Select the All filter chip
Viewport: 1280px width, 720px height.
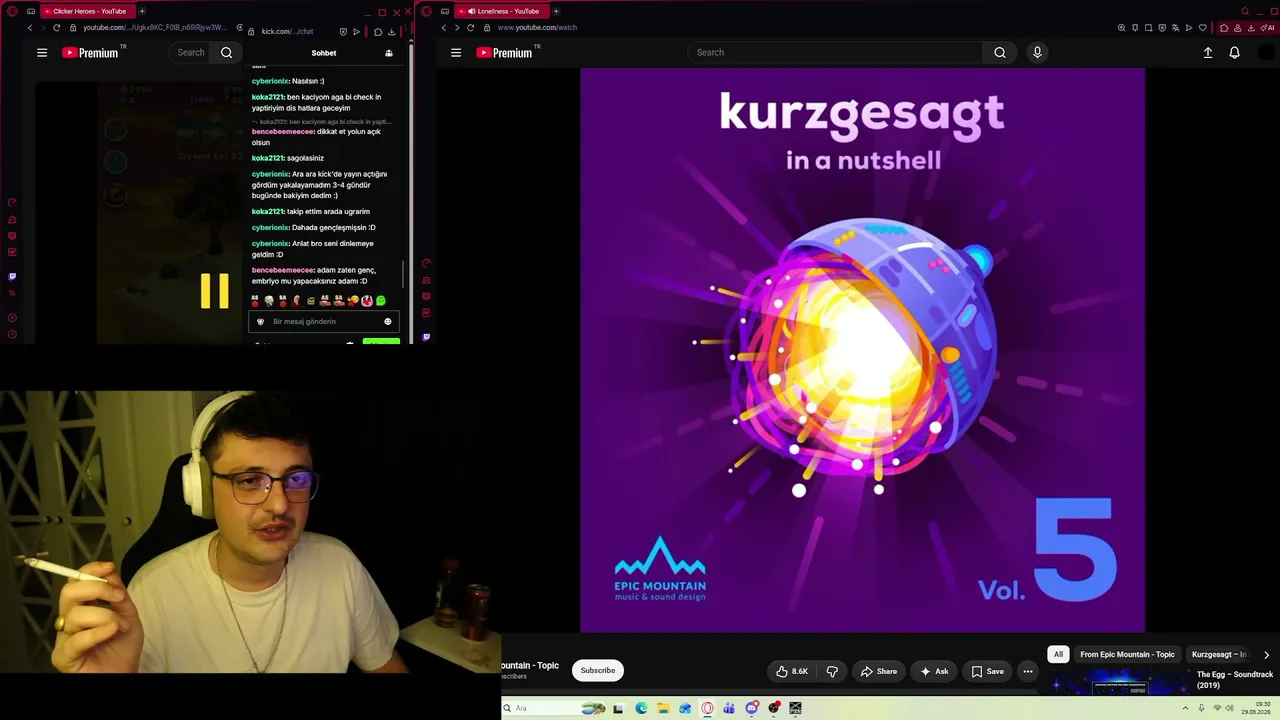1058,655
